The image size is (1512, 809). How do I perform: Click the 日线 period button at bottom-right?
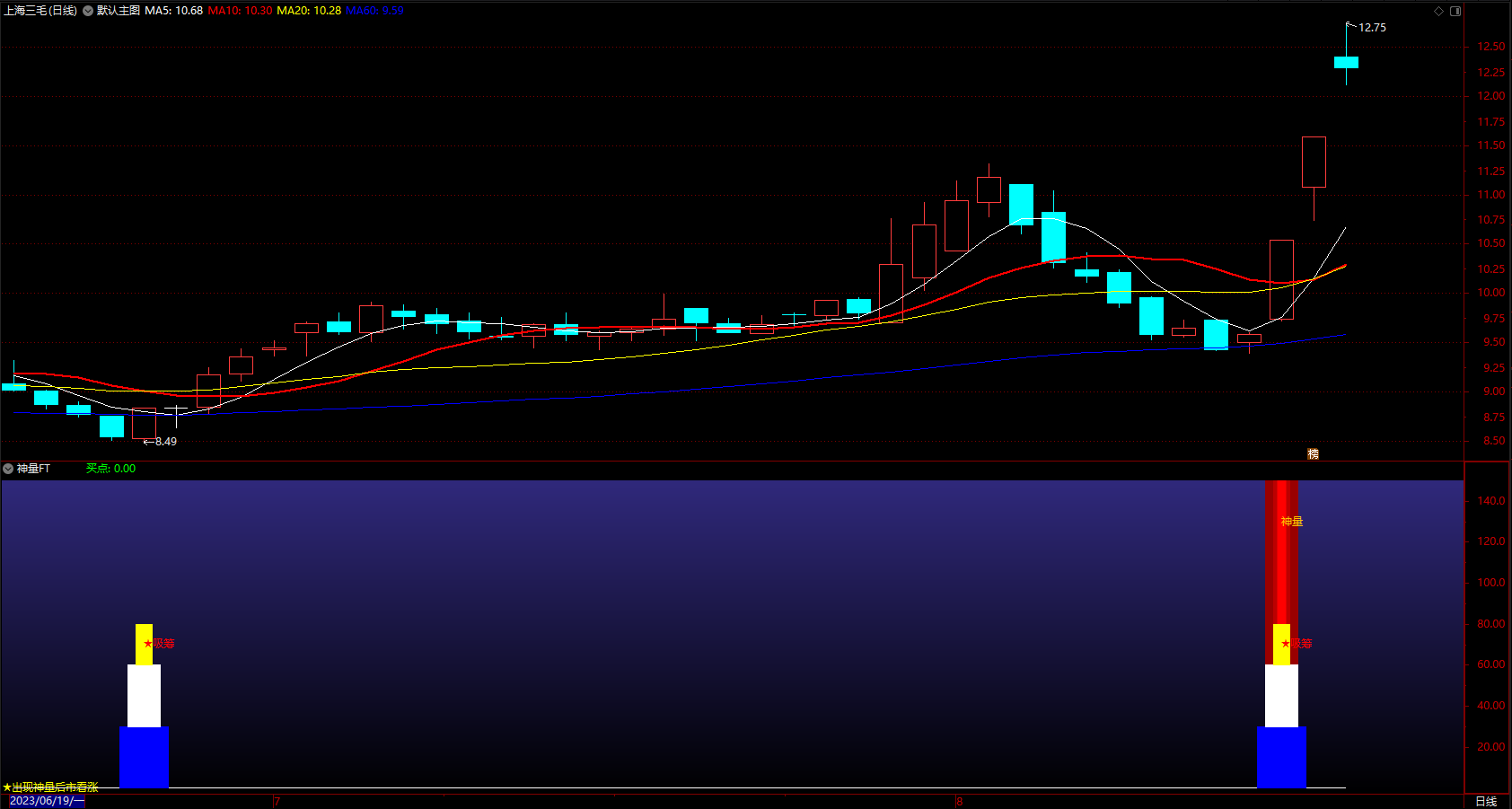pyautogui.click(x=1486, y=802)
